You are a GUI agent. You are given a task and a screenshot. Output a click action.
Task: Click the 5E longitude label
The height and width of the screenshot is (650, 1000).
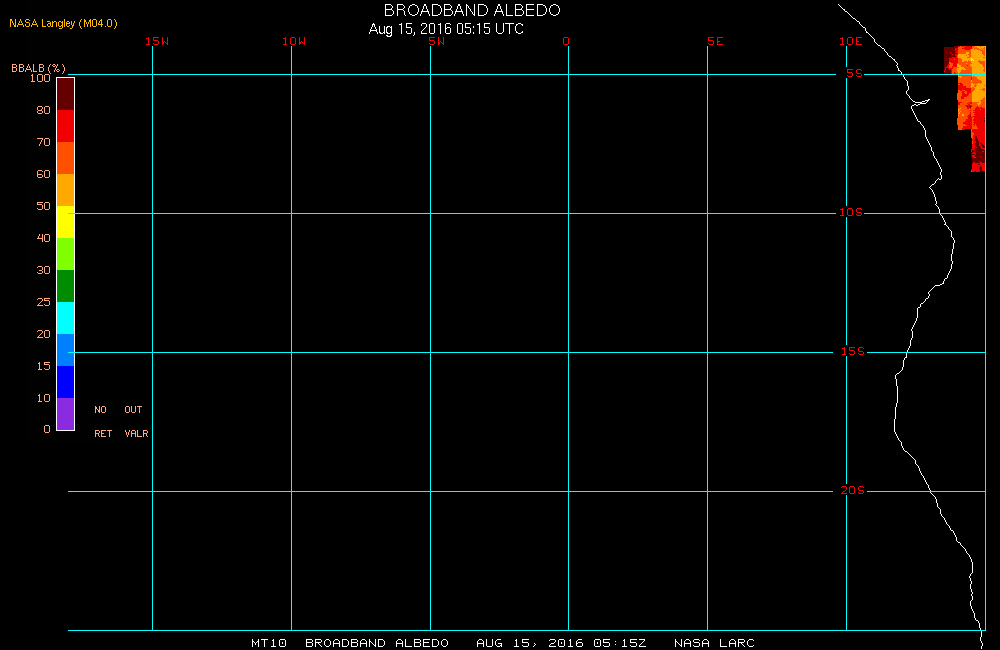[x=715, y=41]
